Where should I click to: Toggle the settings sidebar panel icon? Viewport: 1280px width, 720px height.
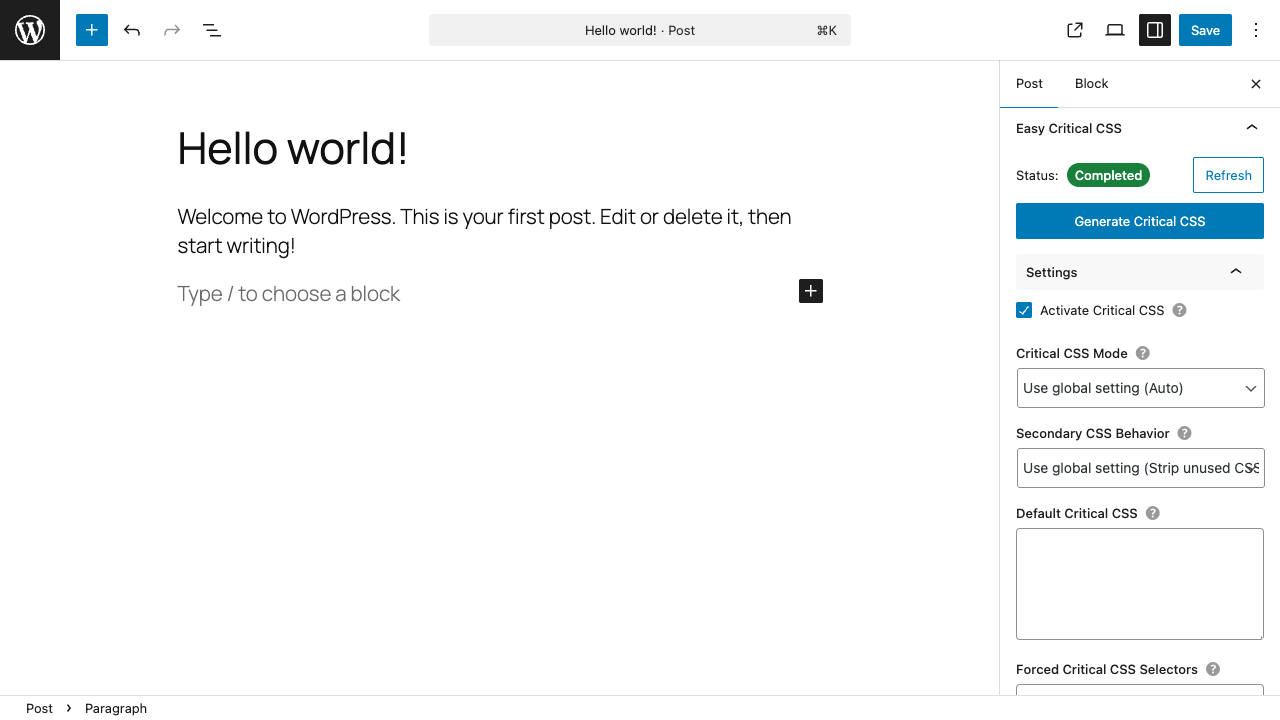pyautogui.click(x=1154, y=30)
